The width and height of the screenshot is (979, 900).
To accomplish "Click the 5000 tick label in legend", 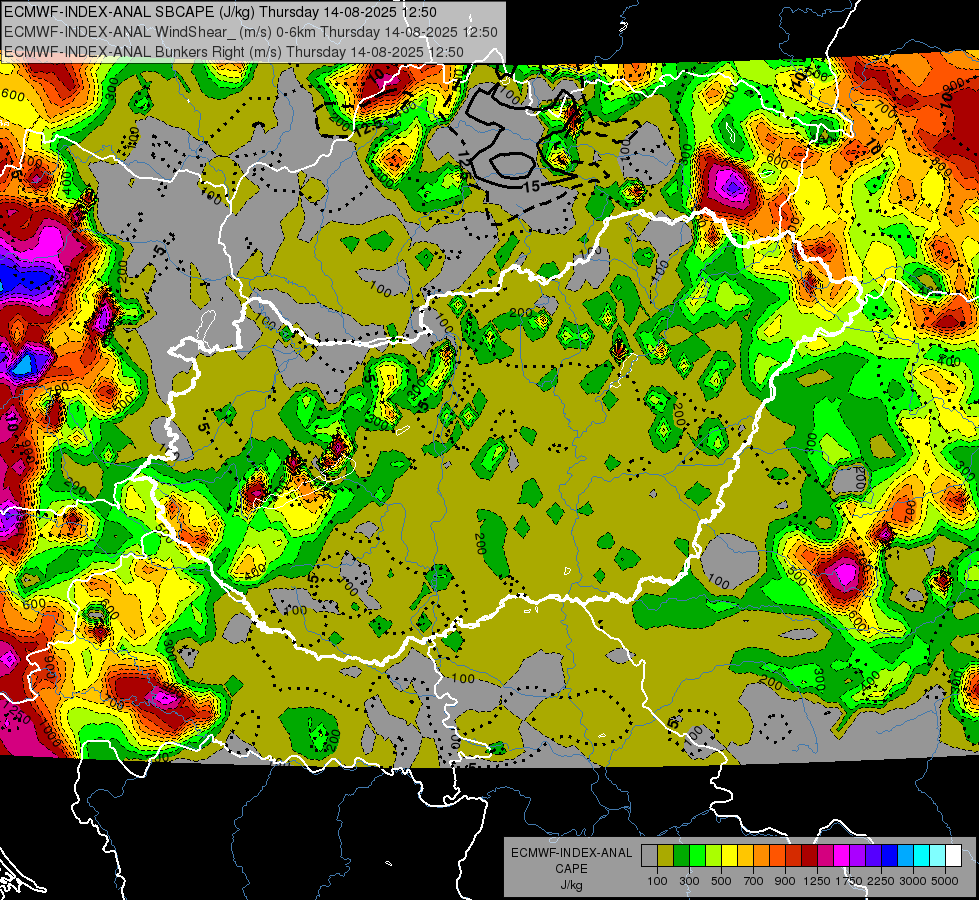I will [945, 881].
